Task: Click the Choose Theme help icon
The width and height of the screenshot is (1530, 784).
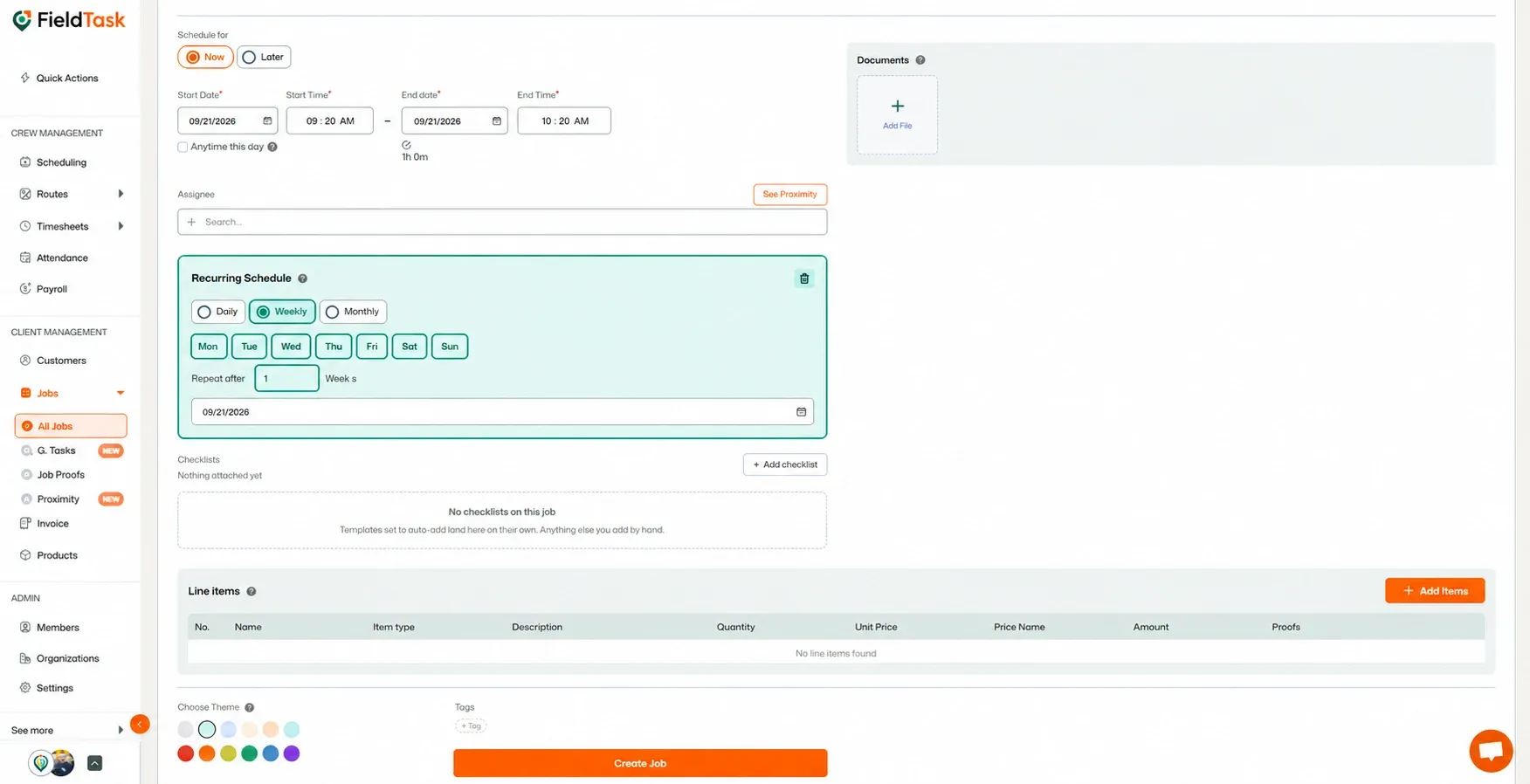Action: [249, 707]
